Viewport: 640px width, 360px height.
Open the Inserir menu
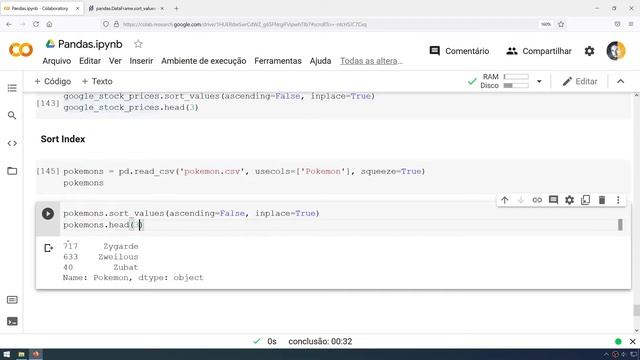pos(141,61)
